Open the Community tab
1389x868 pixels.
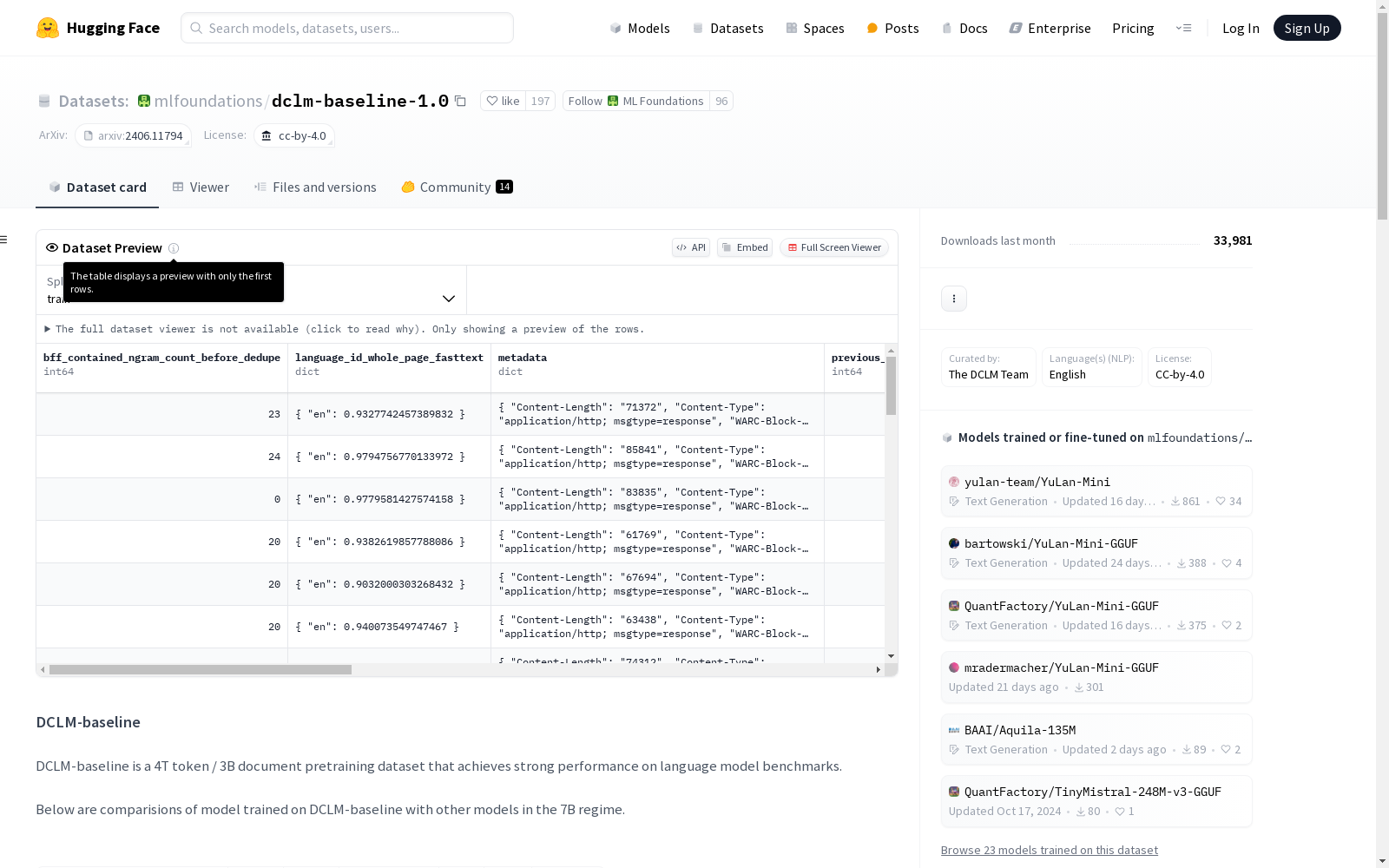(x=457, y=187)
